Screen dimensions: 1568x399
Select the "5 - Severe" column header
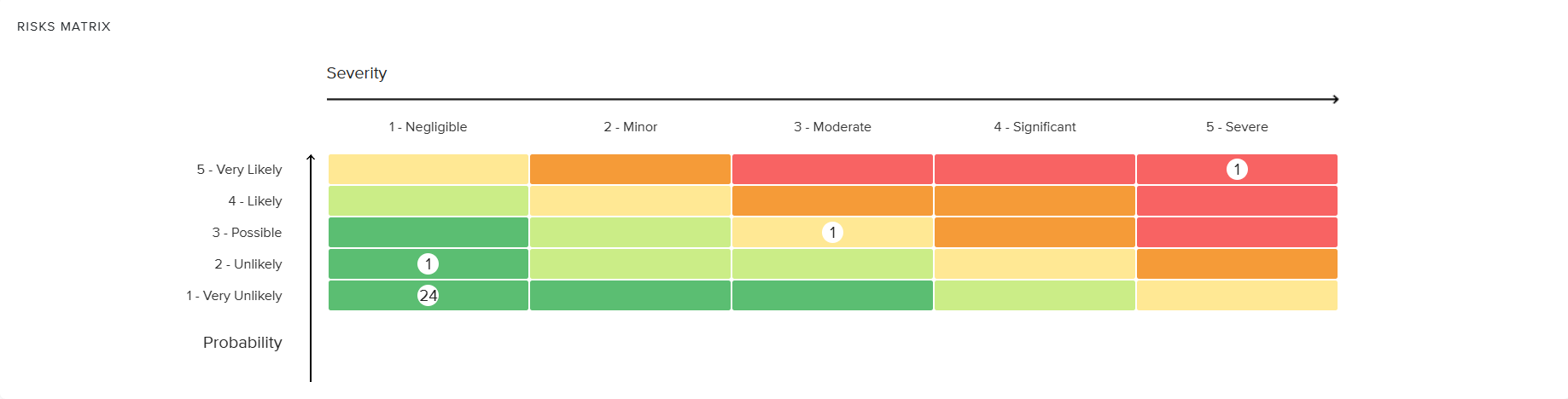coord(1237,127)
